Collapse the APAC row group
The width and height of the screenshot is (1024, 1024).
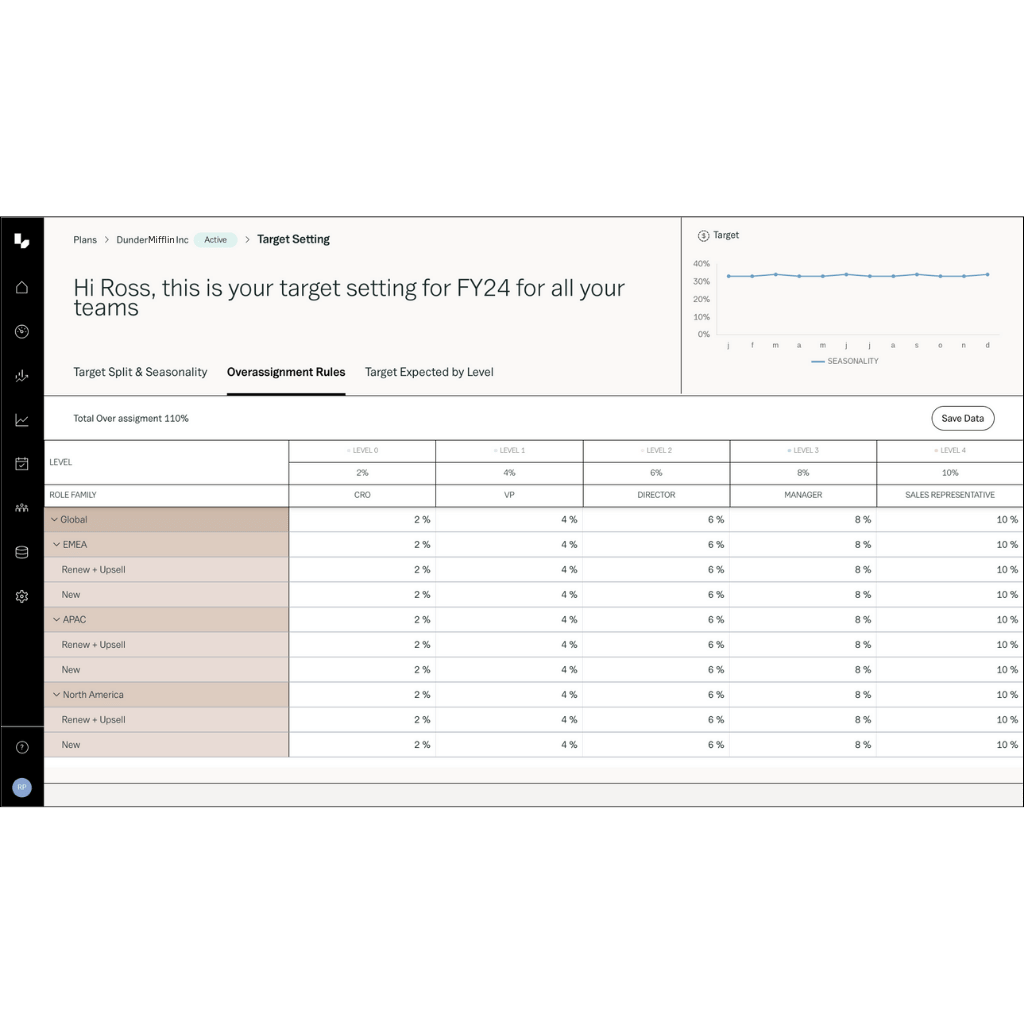coord(57,619)
